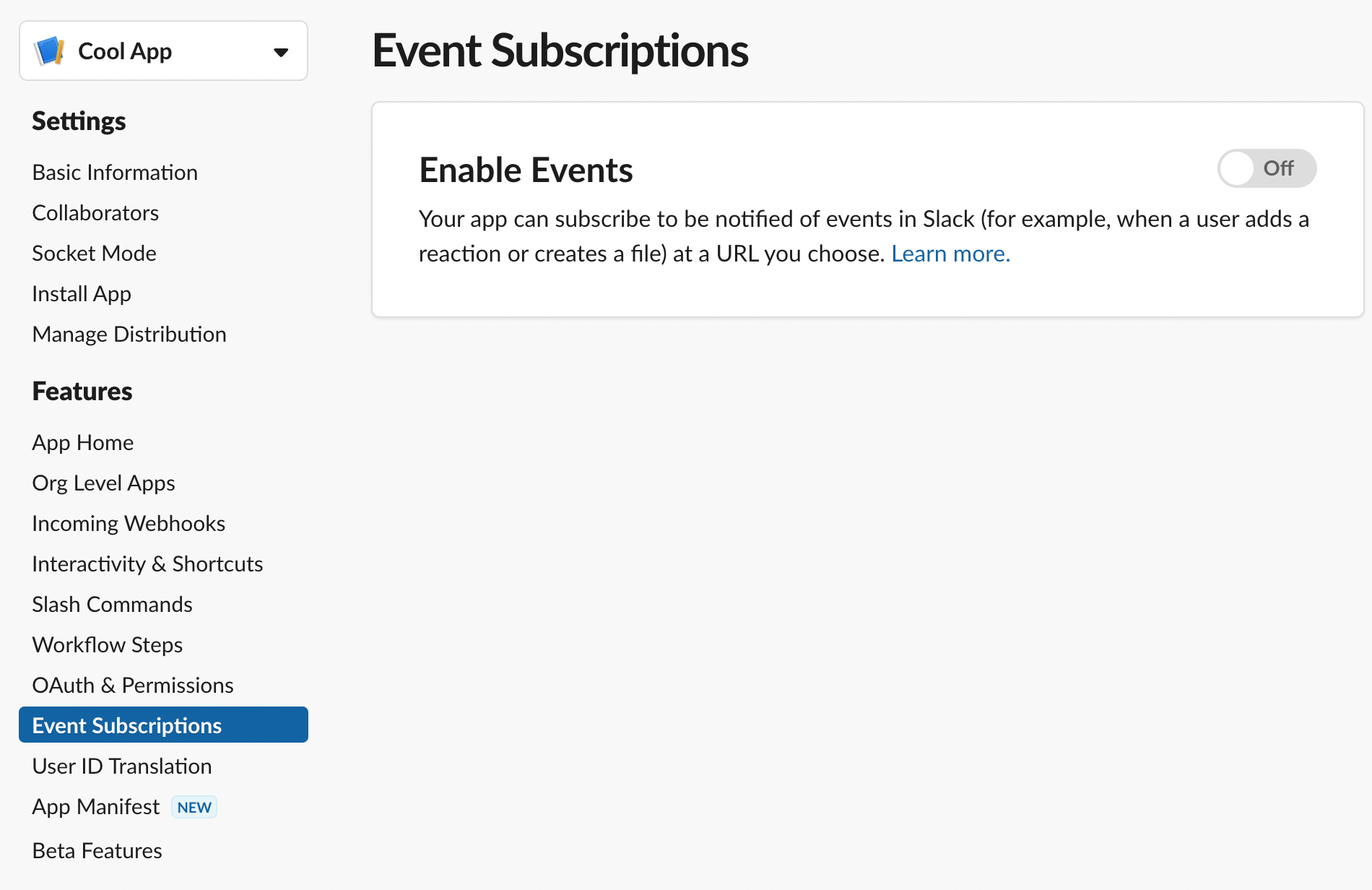
Task: Open the Cool App switcher dropdown arrow
Action: pyautogui.click(x=282, y=51)
